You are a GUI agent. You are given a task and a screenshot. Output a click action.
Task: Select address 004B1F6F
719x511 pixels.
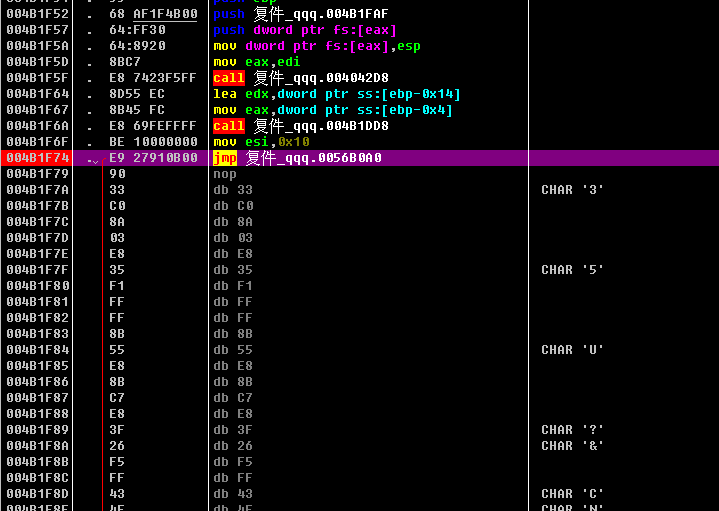pyautogui.click(x=38, y=142)
